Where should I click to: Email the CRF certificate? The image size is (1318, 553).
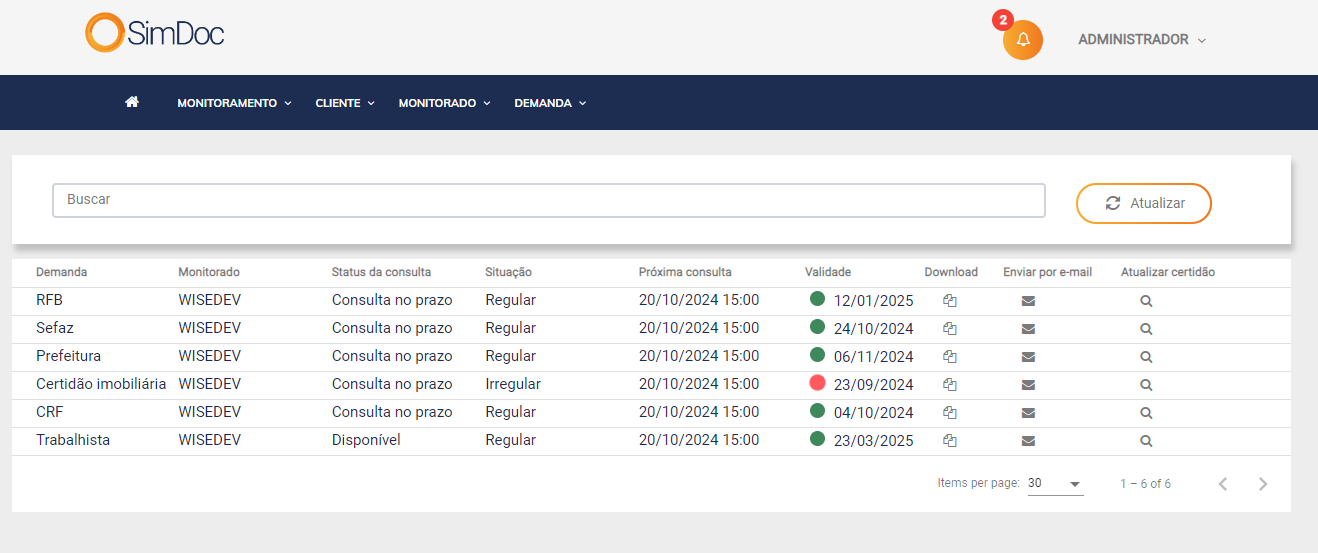tap(1028, 412)
